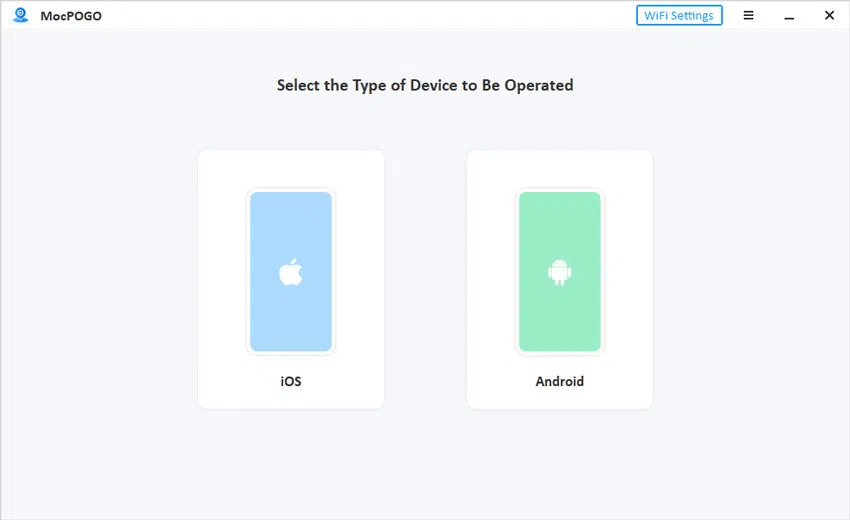This screenshot has height=520, width=850.
Task: Click the Apple logo on iOS phone
Action: click(291, 271)
